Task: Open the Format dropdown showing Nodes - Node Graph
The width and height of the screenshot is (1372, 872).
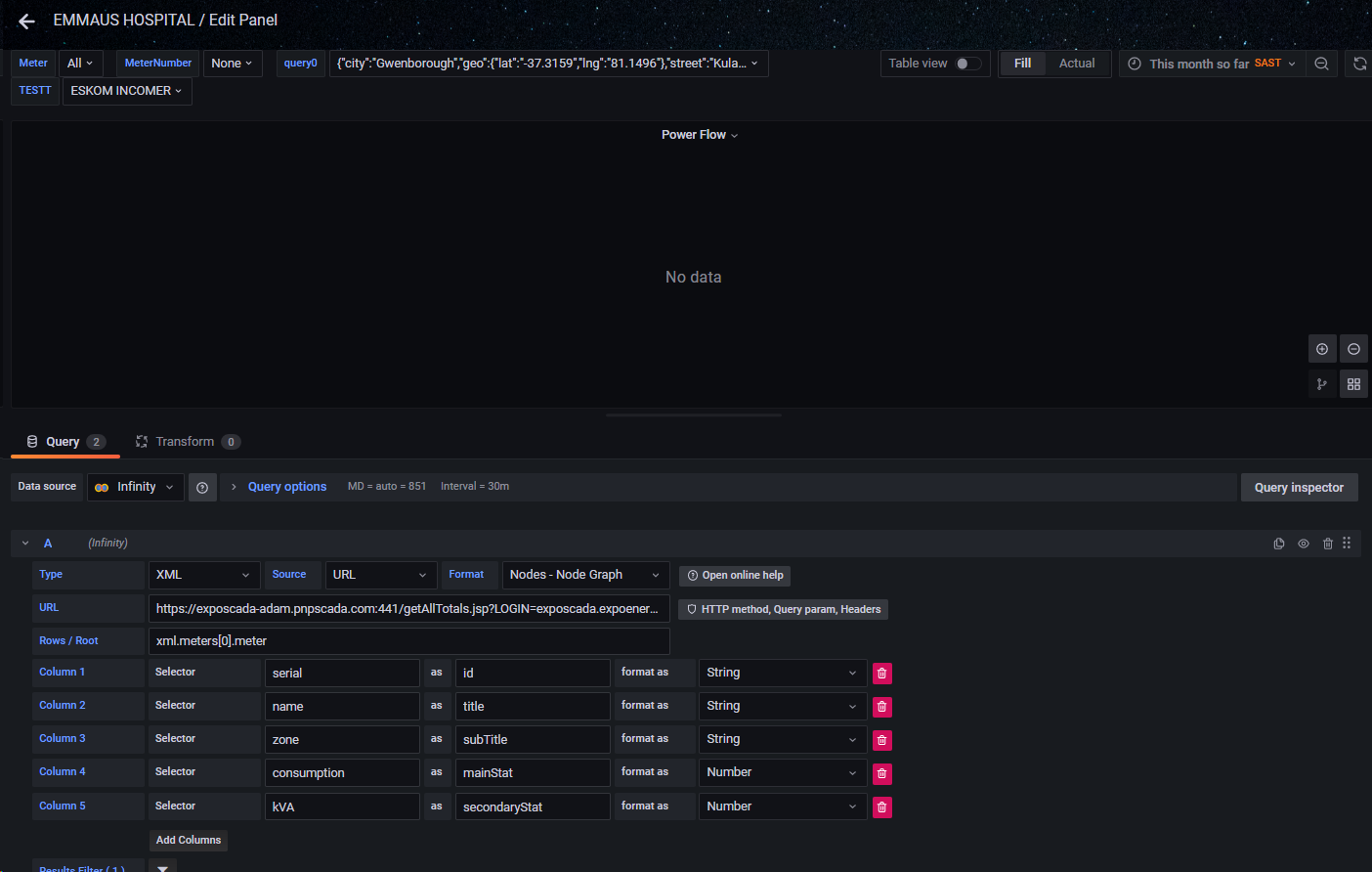Action: (584, 575)
